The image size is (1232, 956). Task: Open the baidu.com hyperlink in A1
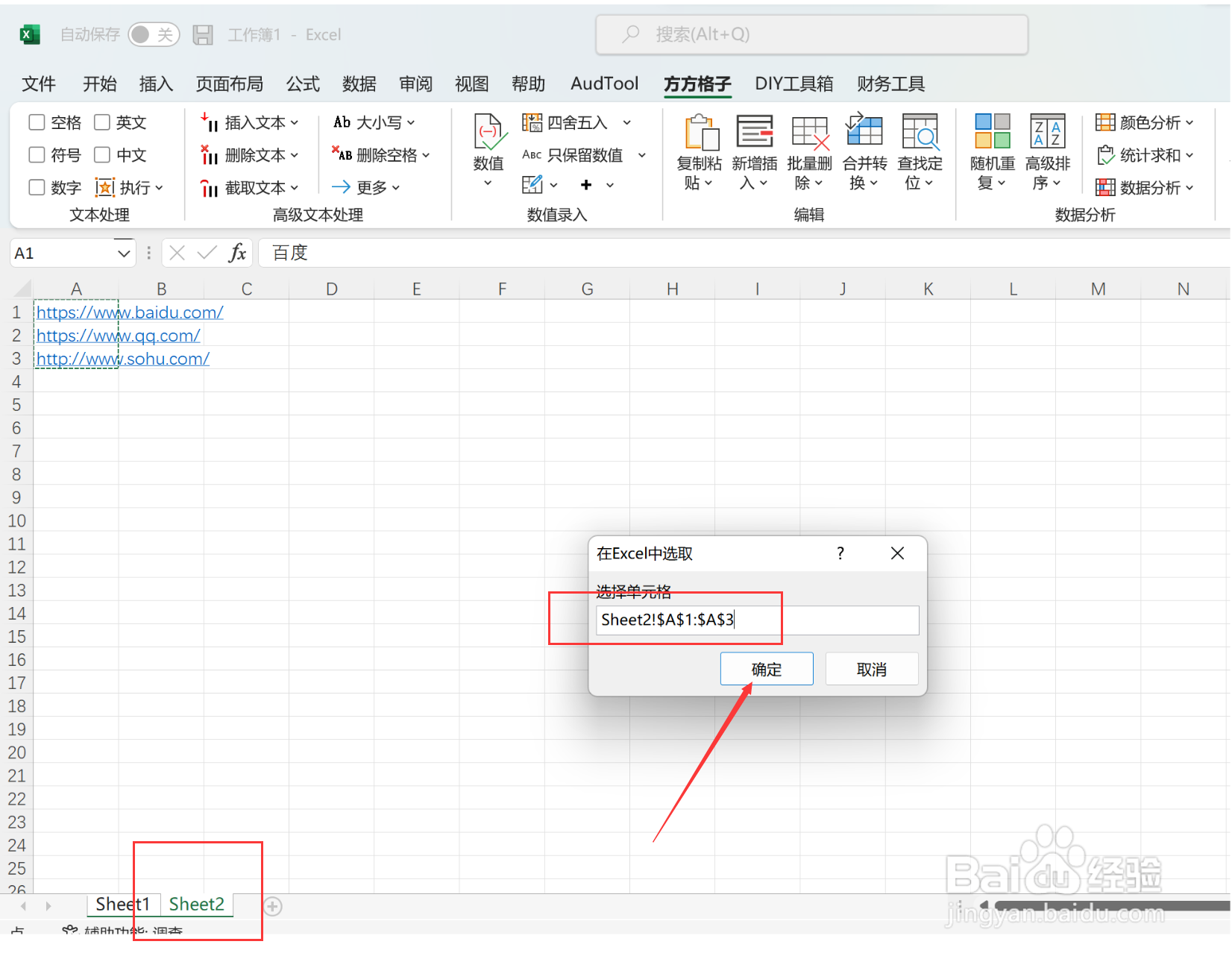130,312
